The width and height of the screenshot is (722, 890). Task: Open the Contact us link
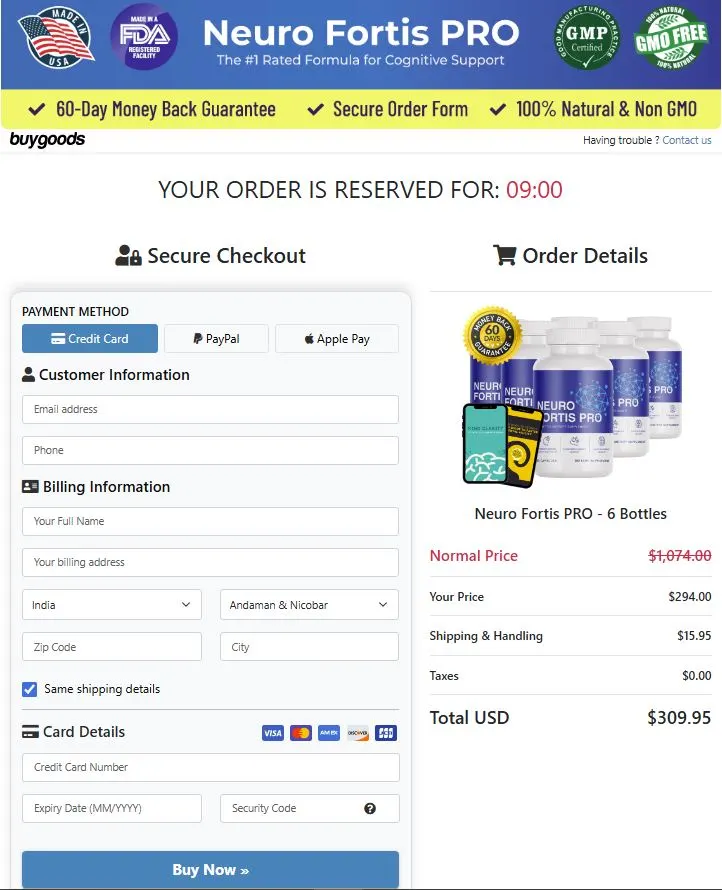[x=687, y=140]
